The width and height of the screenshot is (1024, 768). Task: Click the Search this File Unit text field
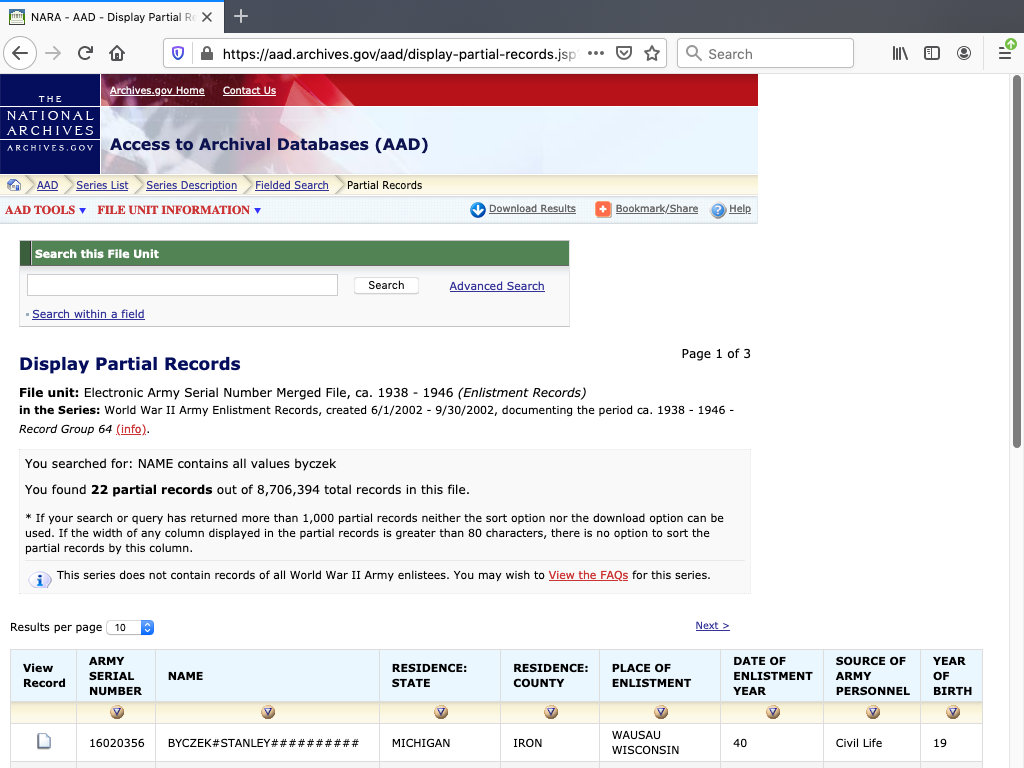182,286
